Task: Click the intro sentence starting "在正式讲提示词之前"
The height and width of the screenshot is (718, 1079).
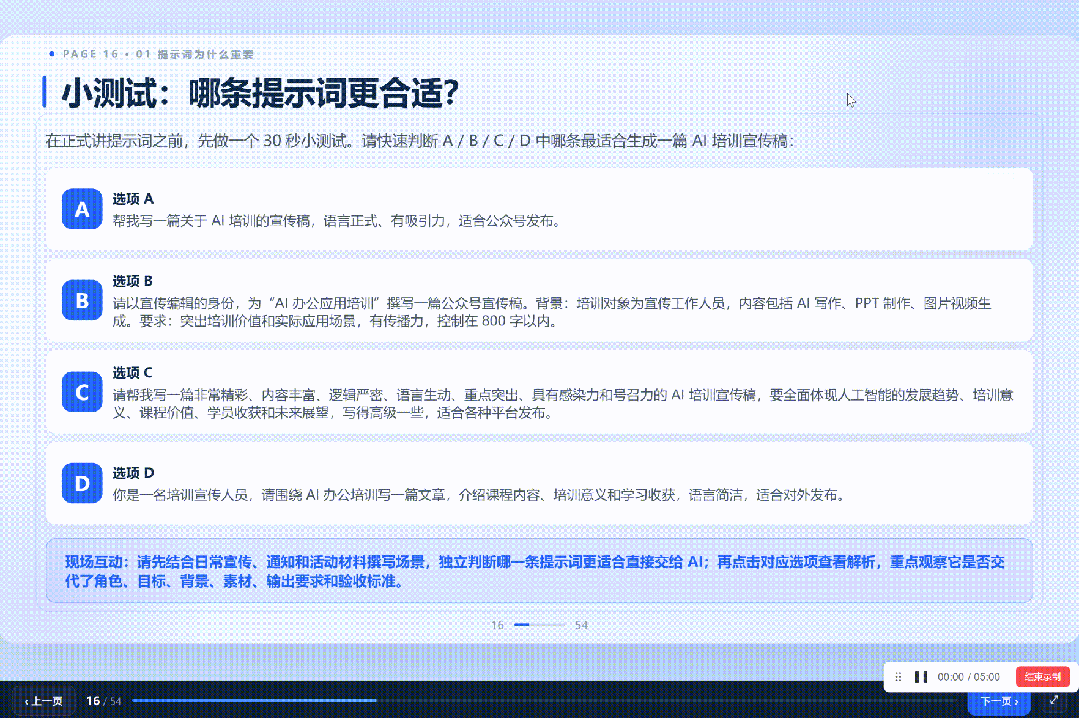Action: (x=420, y=141)
